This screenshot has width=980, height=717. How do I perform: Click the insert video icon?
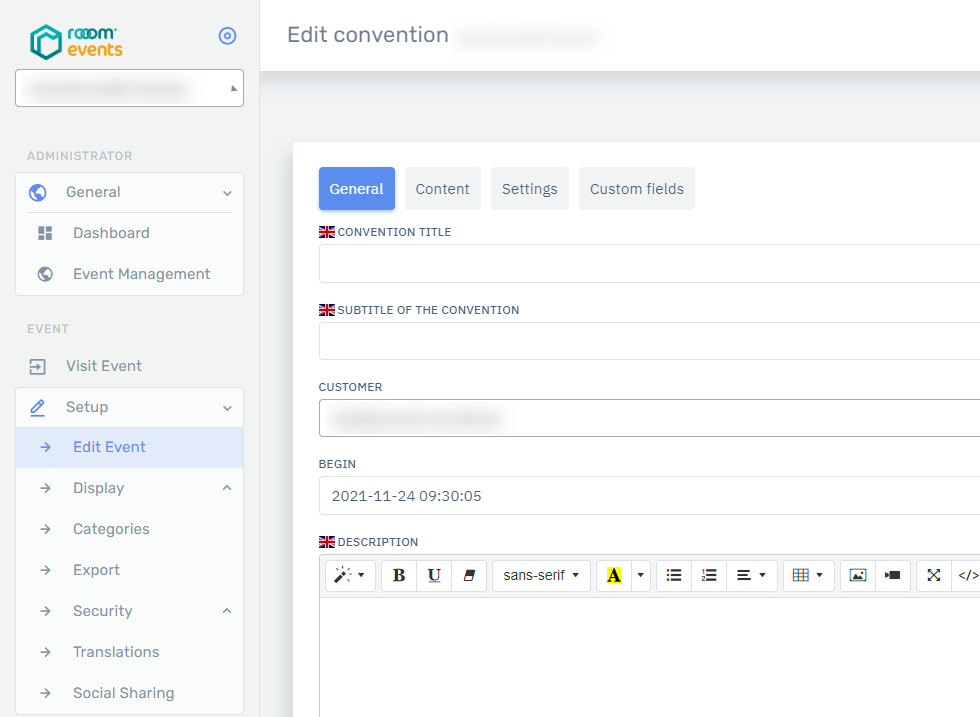[x=892, y=575]
